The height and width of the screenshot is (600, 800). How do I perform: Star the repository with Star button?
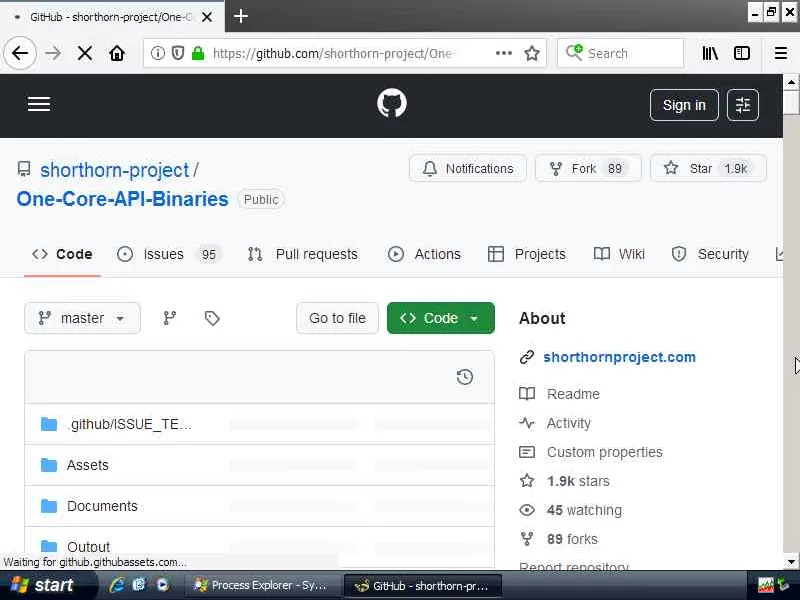[x=708, y=168]
